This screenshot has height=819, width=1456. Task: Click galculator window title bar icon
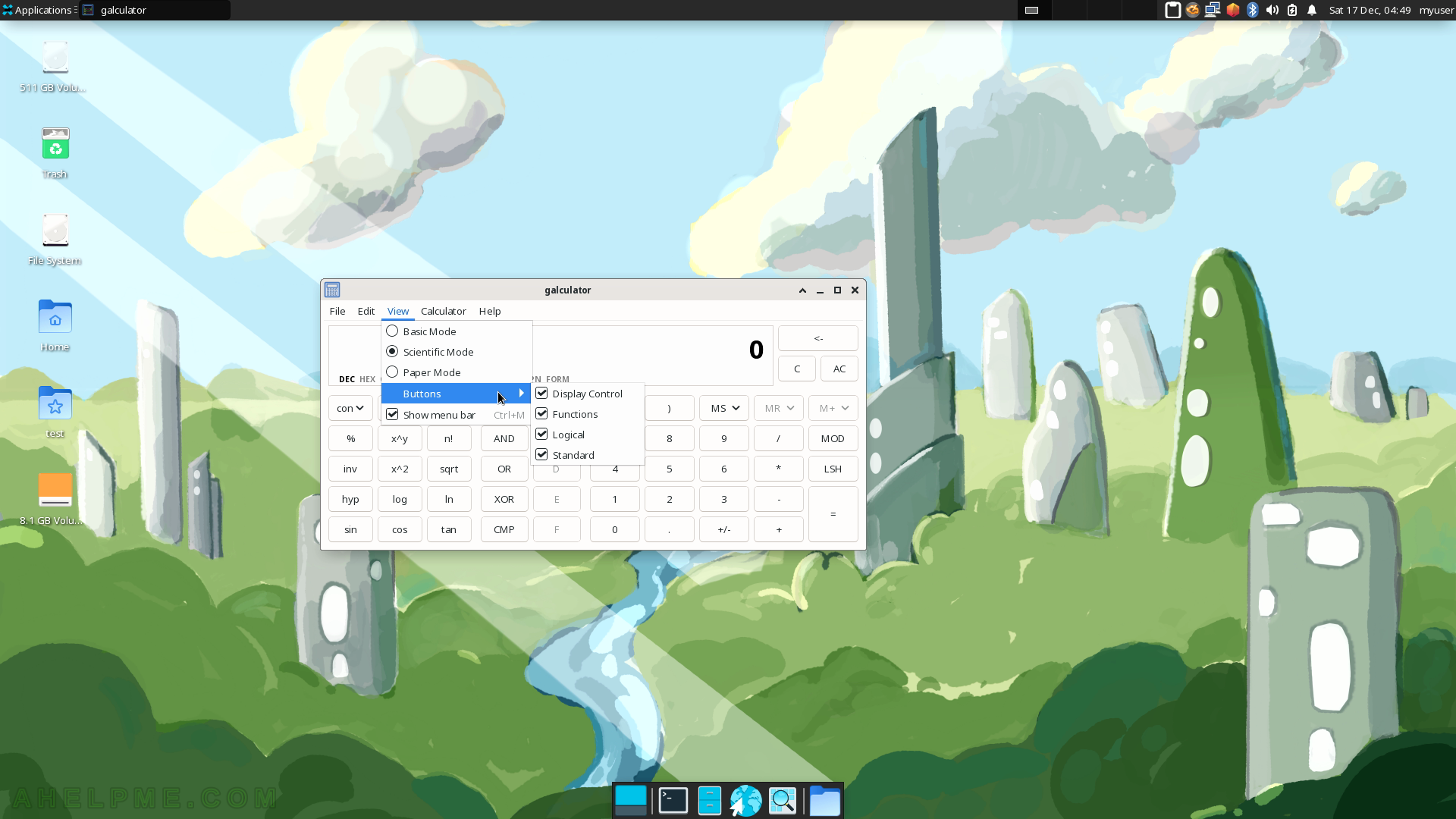(x=332, y=290)
